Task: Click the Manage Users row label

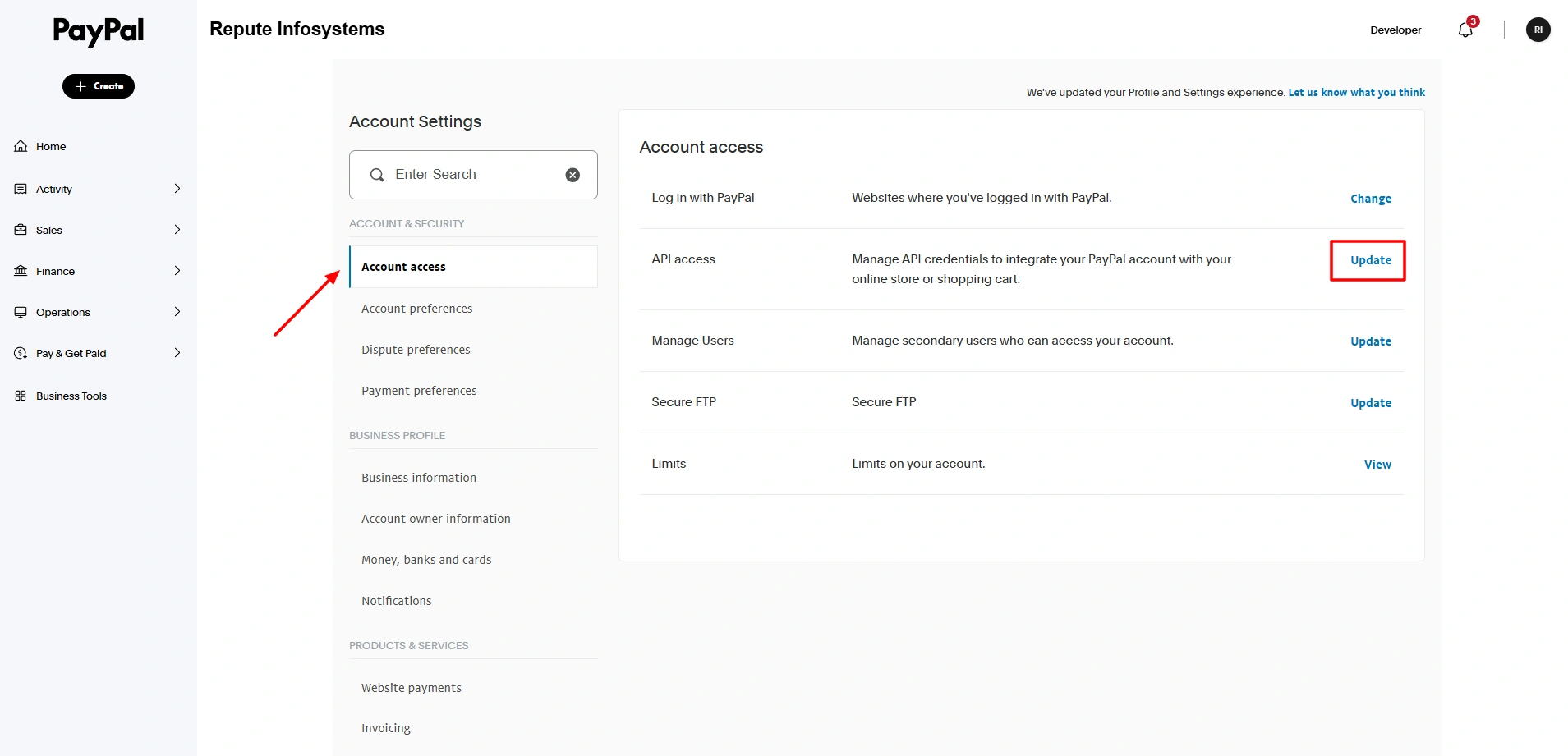Action: (692, 341)
